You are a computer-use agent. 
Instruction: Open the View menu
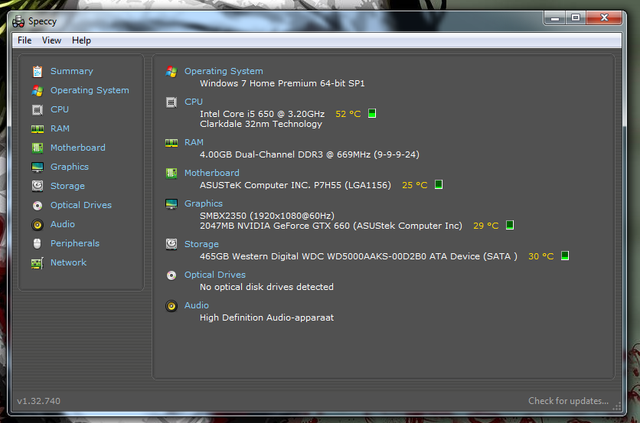click(51, 40)
